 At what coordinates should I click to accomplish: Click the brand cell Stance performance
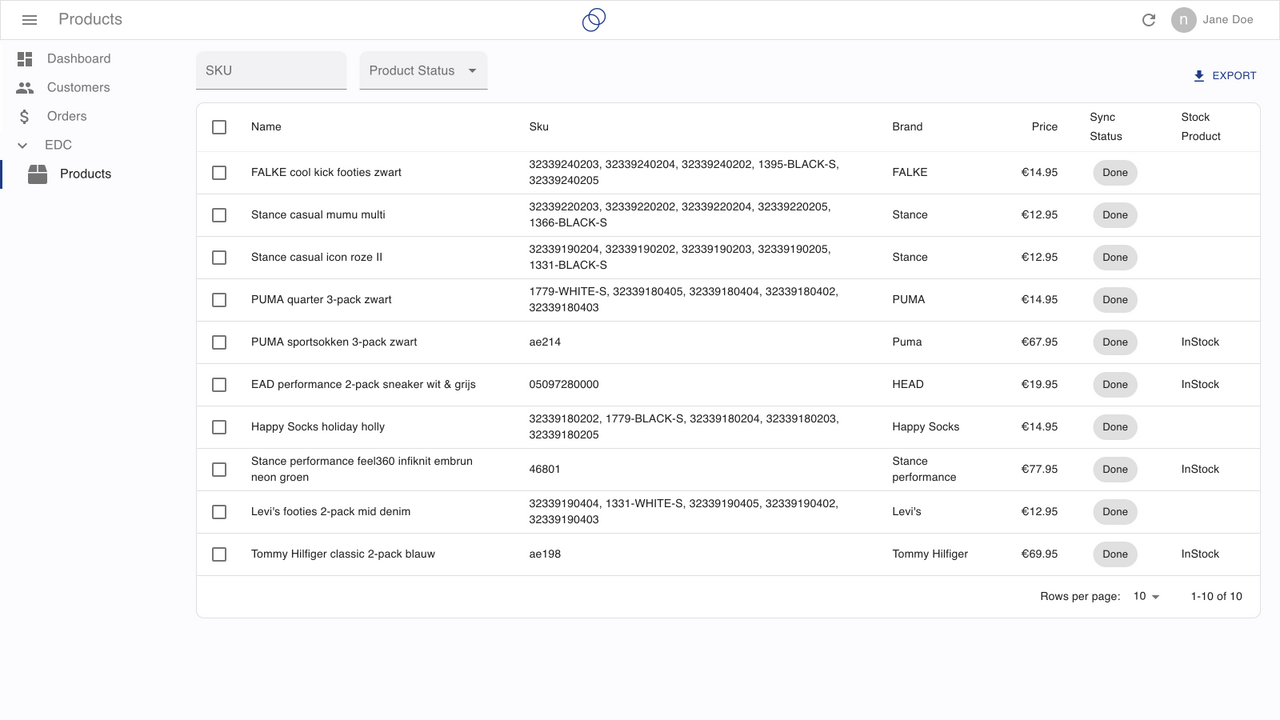924,469
